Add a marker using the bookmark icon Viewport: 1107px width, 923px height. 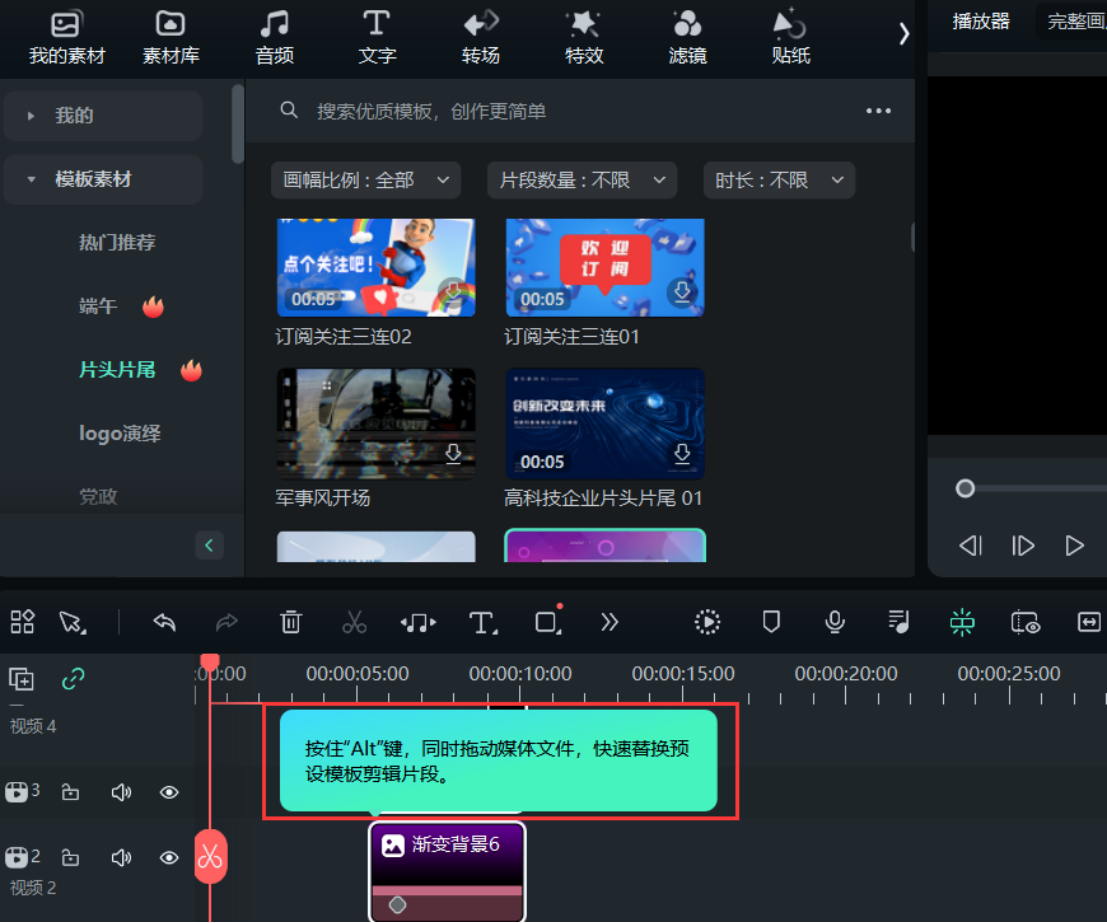pos(770,622)
